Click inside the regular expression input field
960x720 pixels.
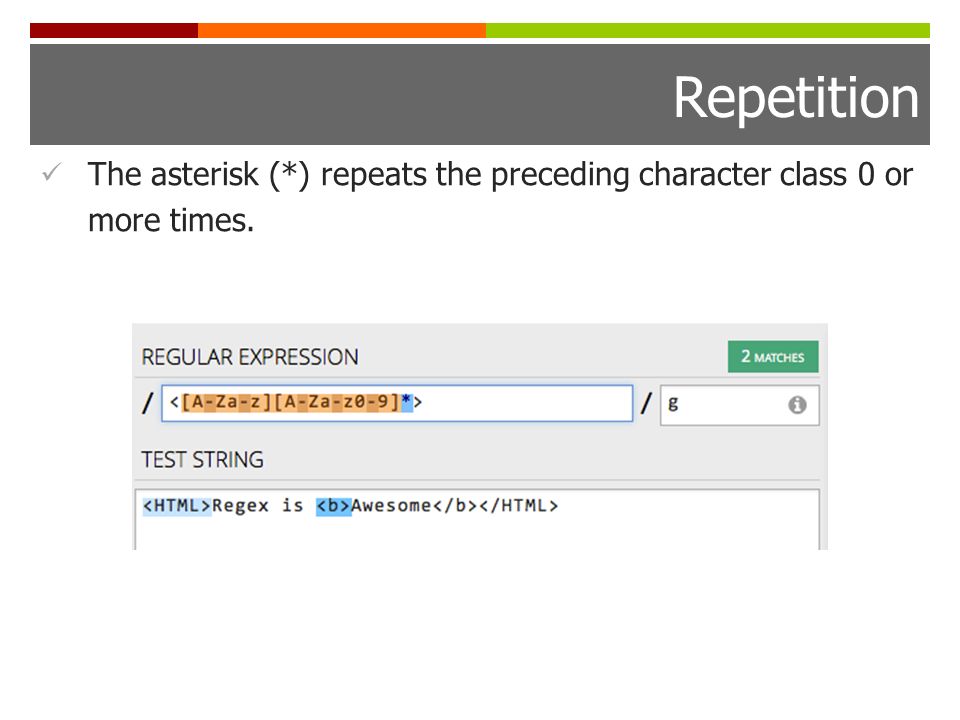click(x=397, y=403)
